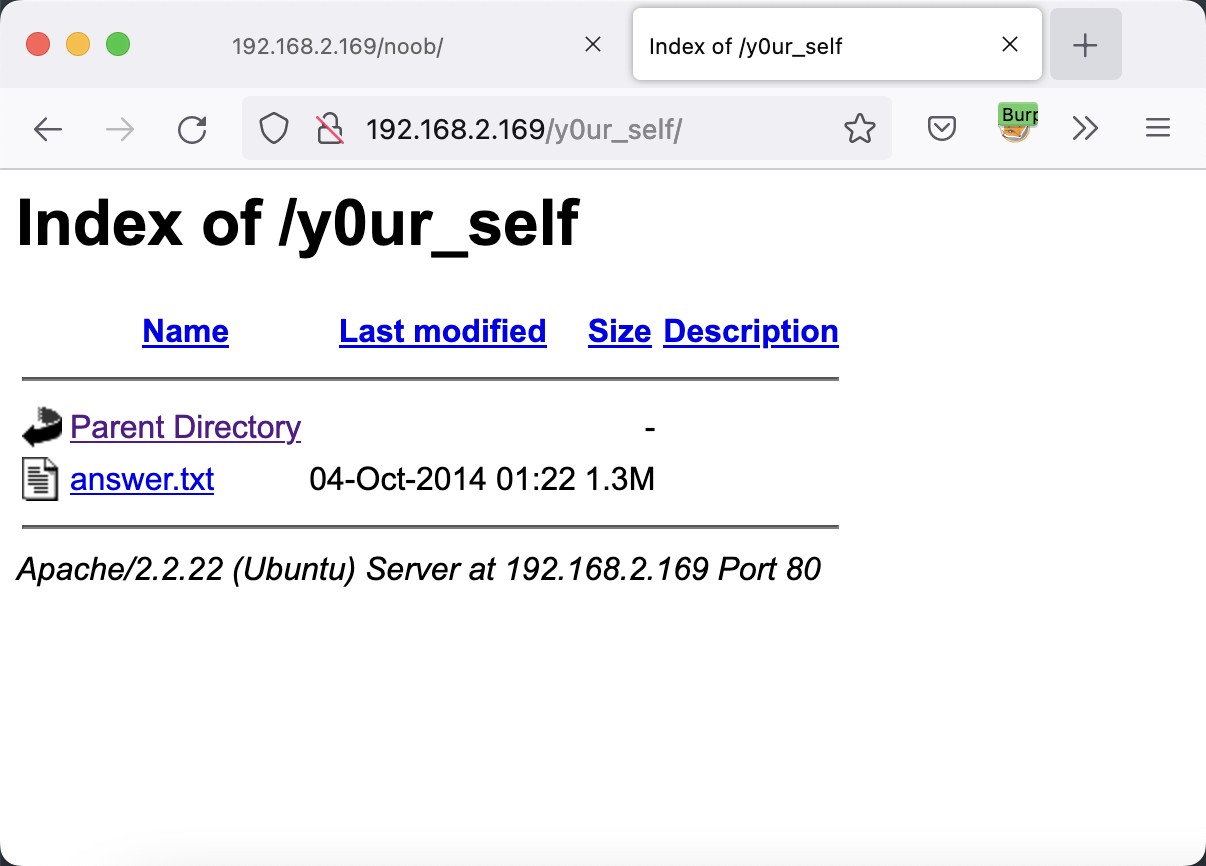Close the 192.168.2.169/noob/ tab
This screenshot has height=866, width=1206.
592,45
